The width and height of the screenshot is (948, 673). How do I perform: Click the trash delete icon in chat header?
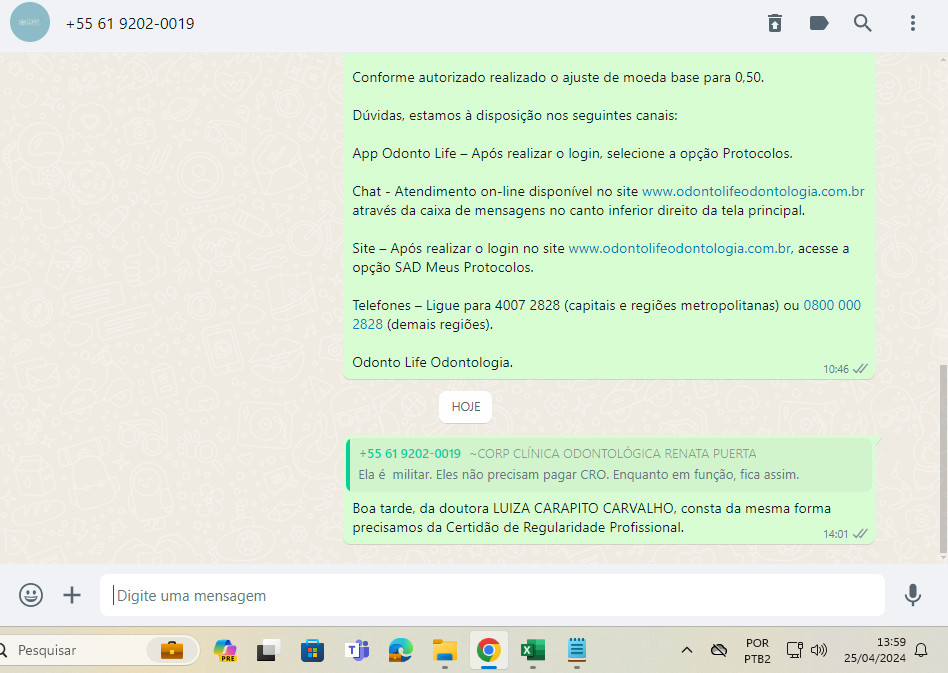(x=774, y=23)
